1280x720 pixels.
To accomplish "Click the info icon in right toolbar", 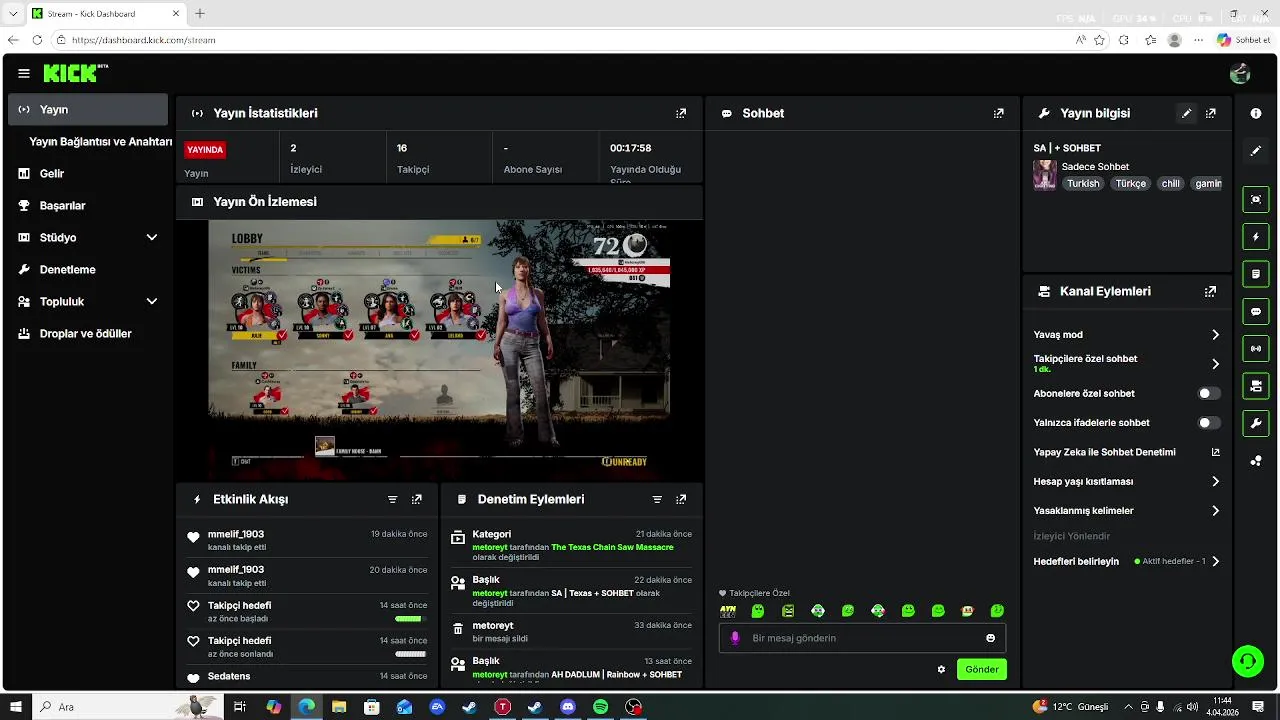I will point(1256,114).
